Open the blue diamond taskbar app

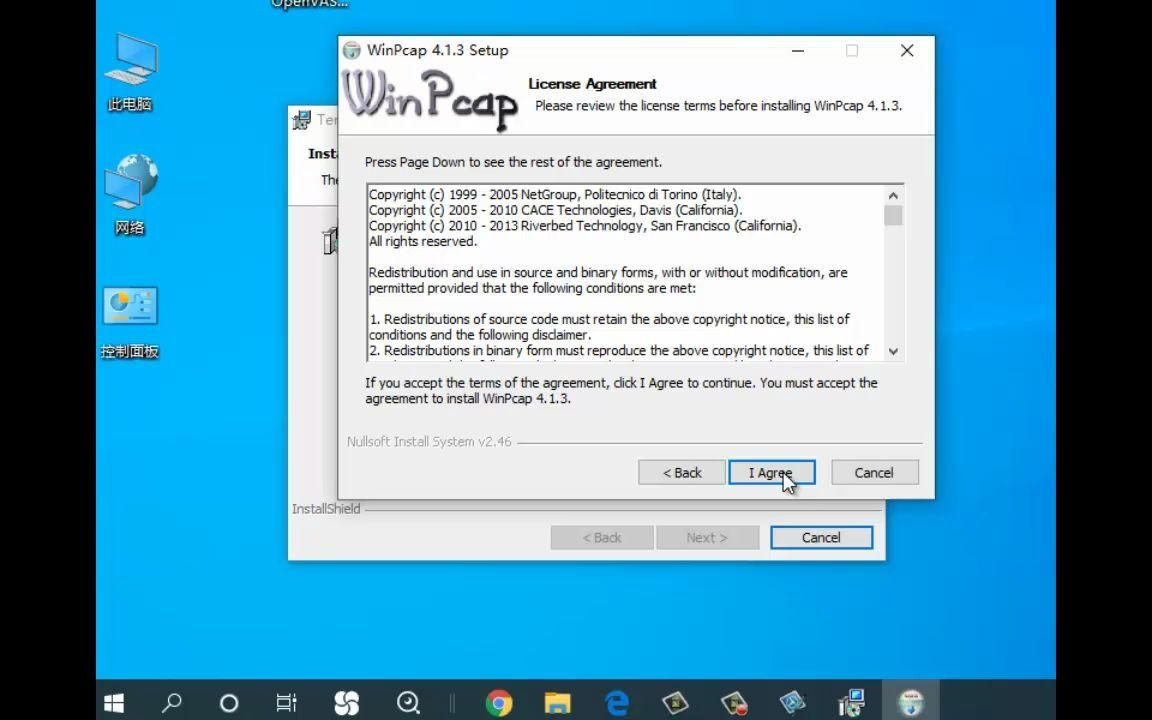792,703
